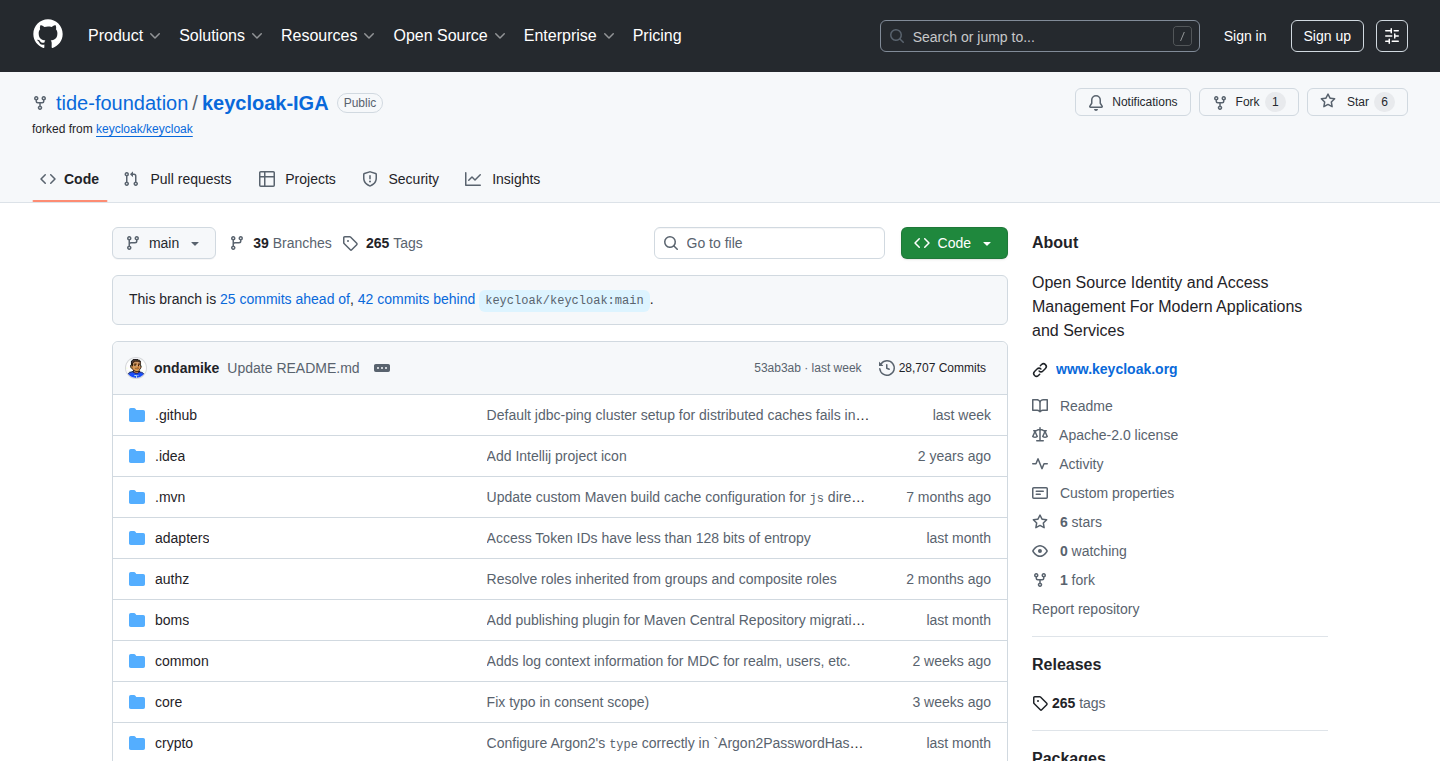The width and height of the screenshot is (1440, 761).
Task: Click the Notifications bell button
Action: (1133, 102)
